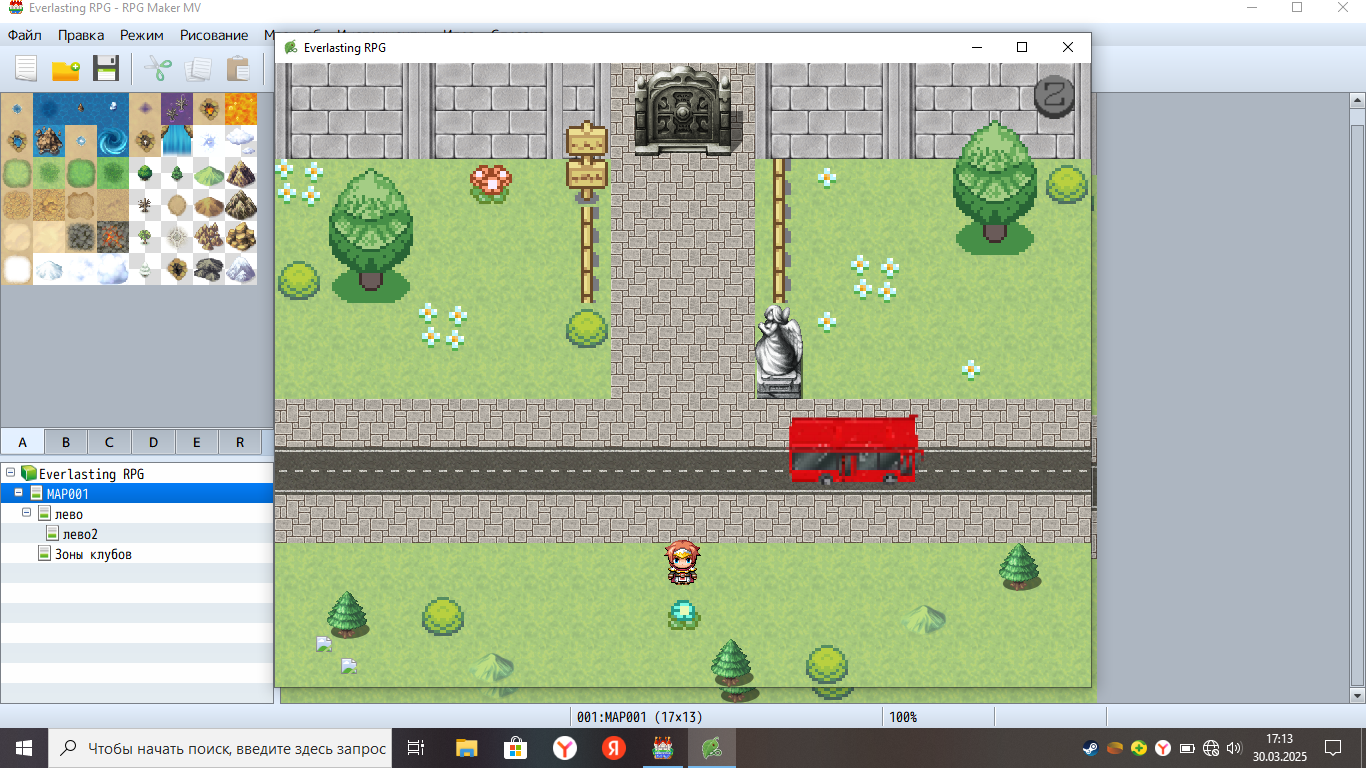
Task: Select the round leafy tree tile
Action: click(x=145, y=173)
